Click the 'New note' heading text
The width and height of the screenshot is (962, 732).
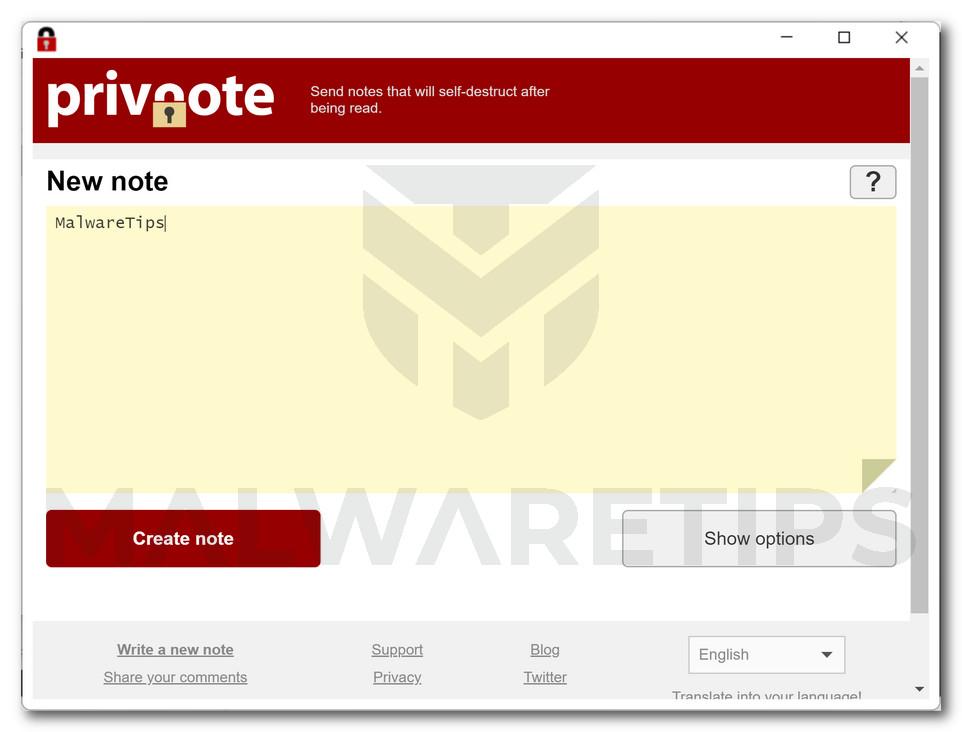[x=107, y=181]
